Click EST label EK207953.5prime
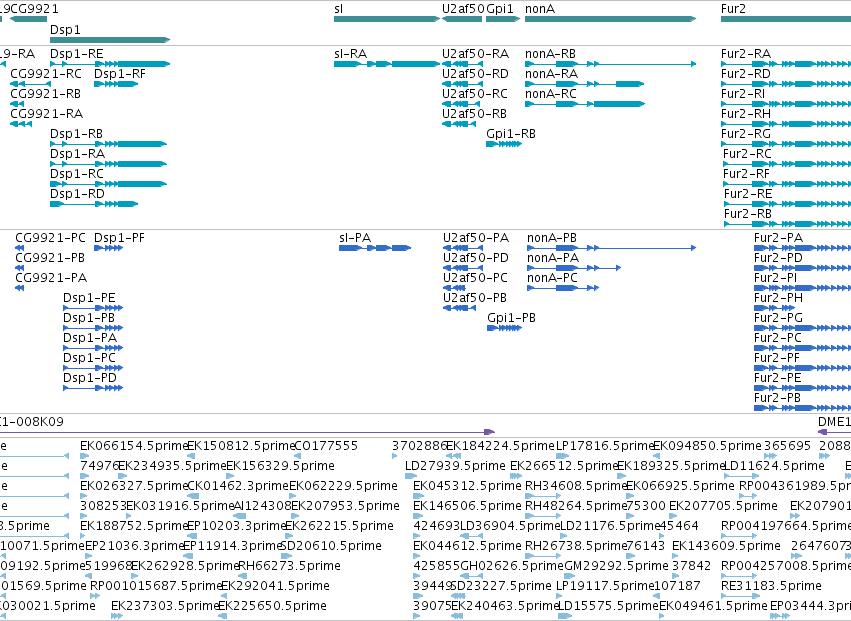 pyautogui.click(x=346, y=506)
